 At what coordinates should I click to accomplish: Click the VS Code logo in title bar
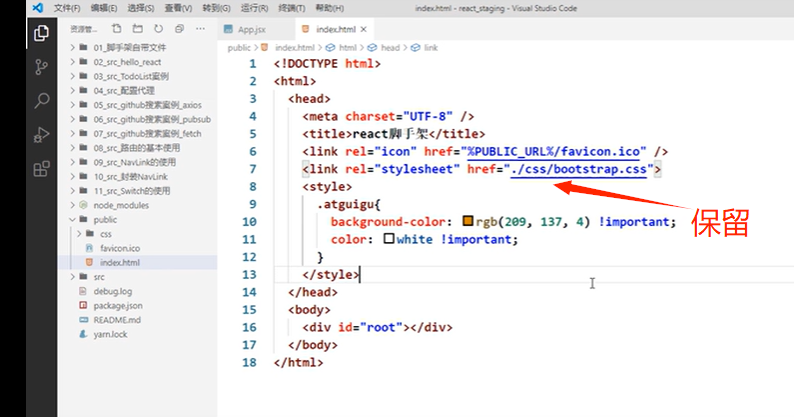click(x=37, y=8)
